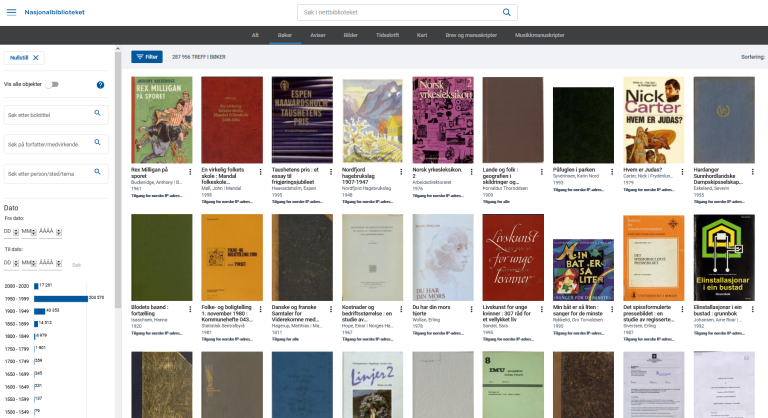The width and height of the screenshot is (768, 418).
Task: Open options menu for Kostnader og bedriftsstørrelse
Action: point(401,309)
